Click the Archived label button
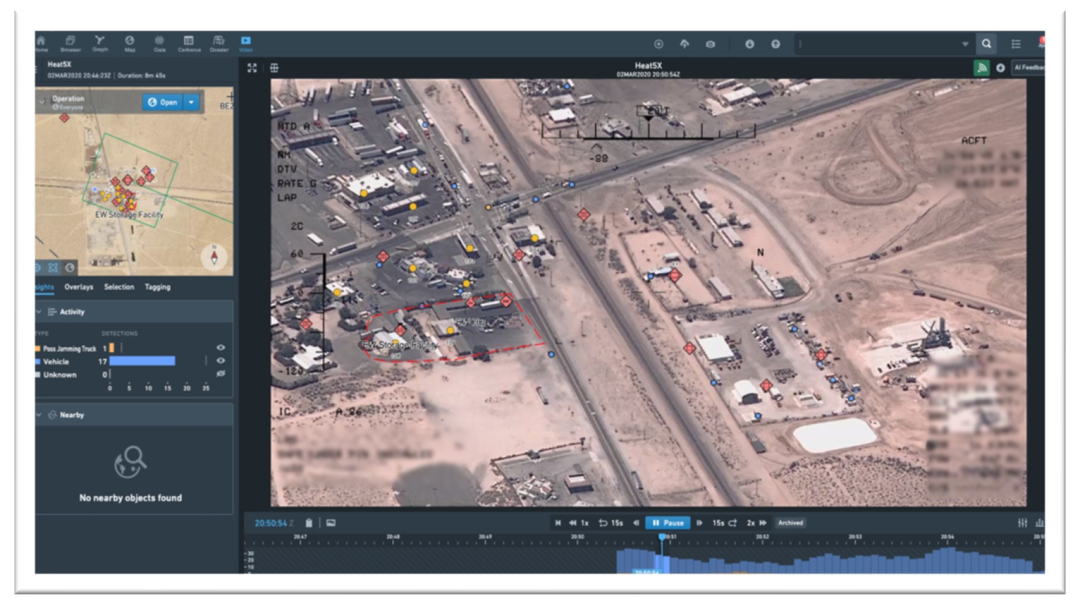Image resolution: width=1080 pixels, height=613 pixels. (791, 523)
